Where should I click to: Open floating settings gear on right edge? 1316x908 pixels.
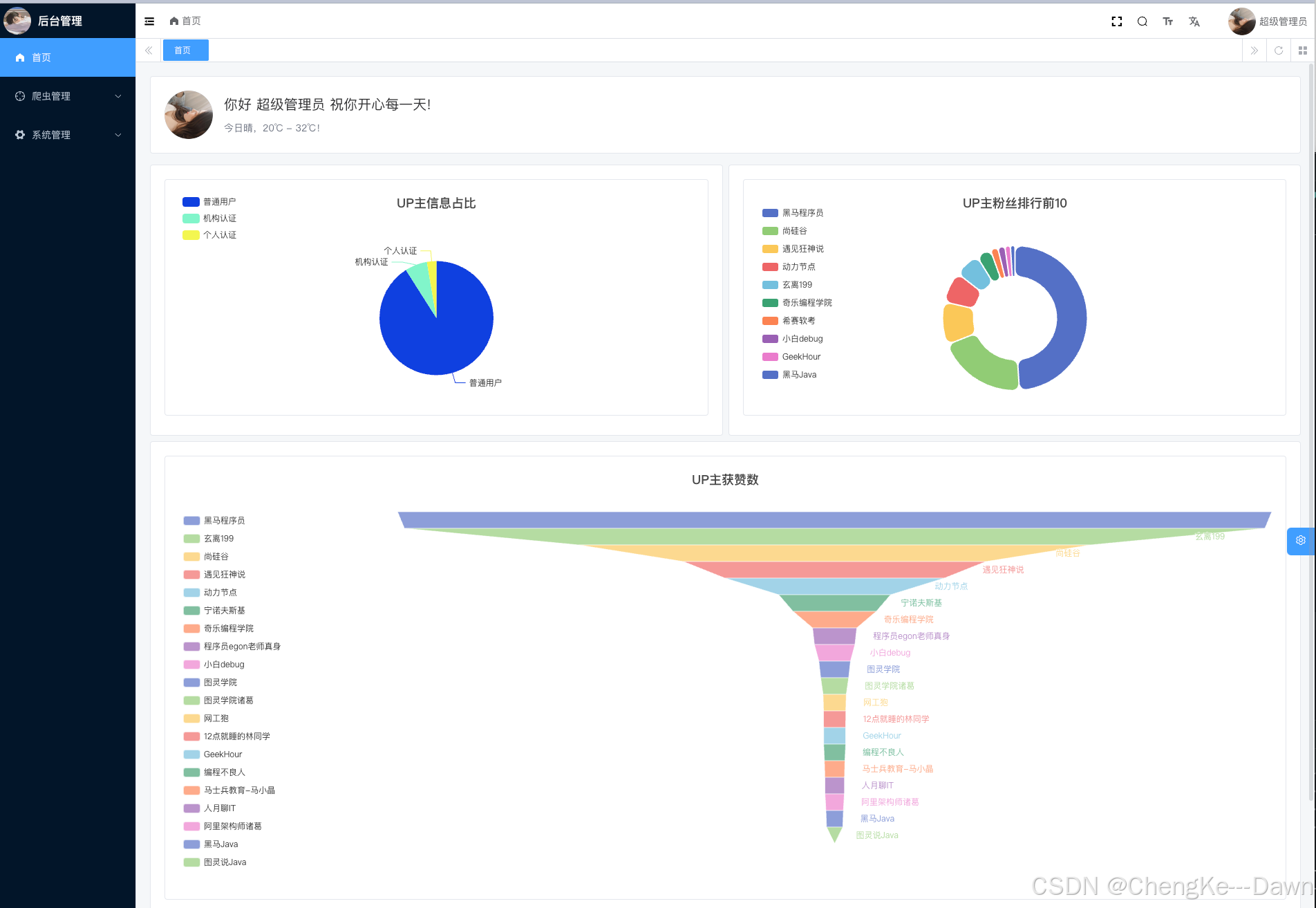click(x=1301, y=541)
